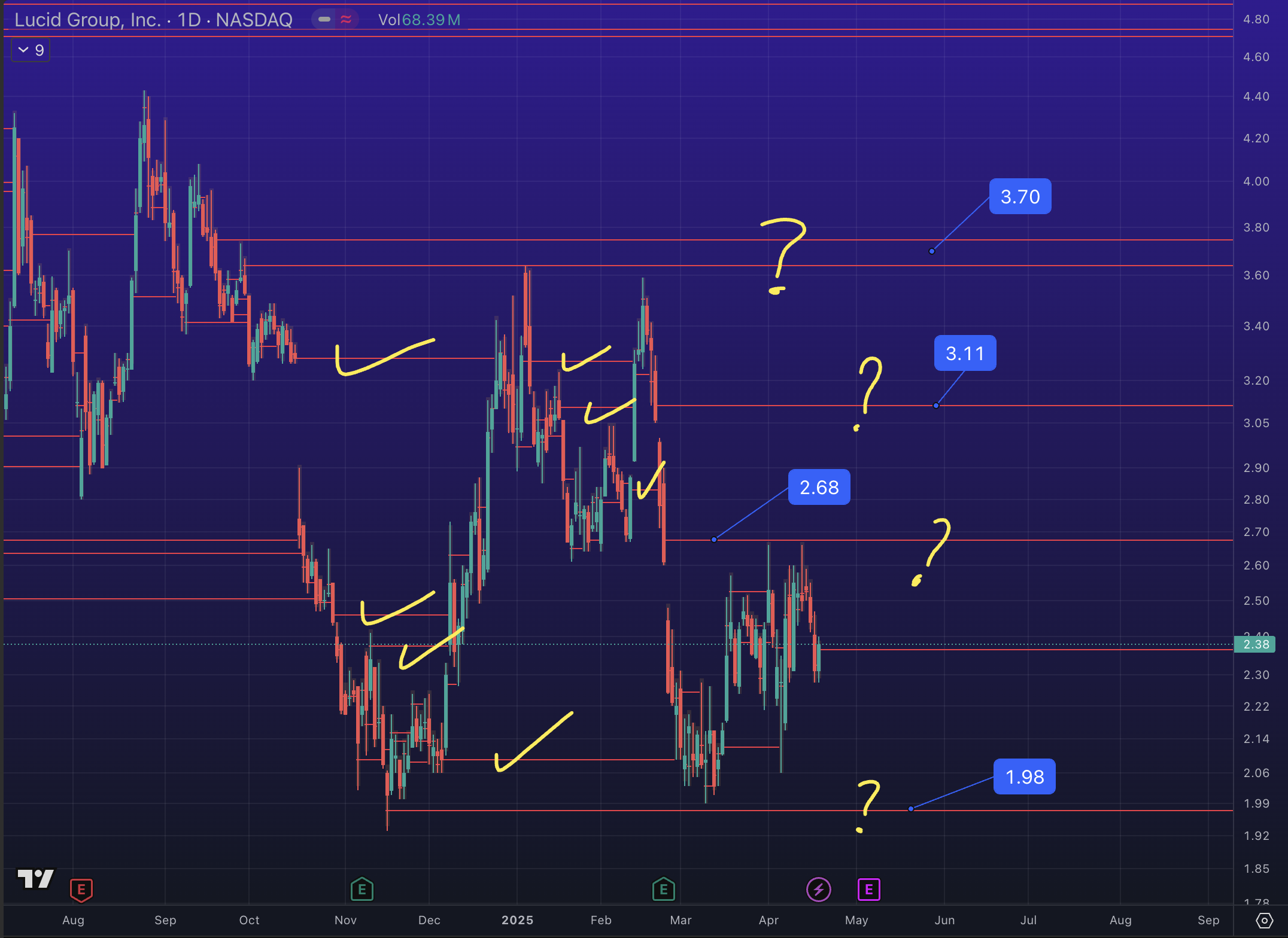Viewport: 1288px width, 938px height.
Task: Select the 2.68 price callout label
Action: [819, 488]
